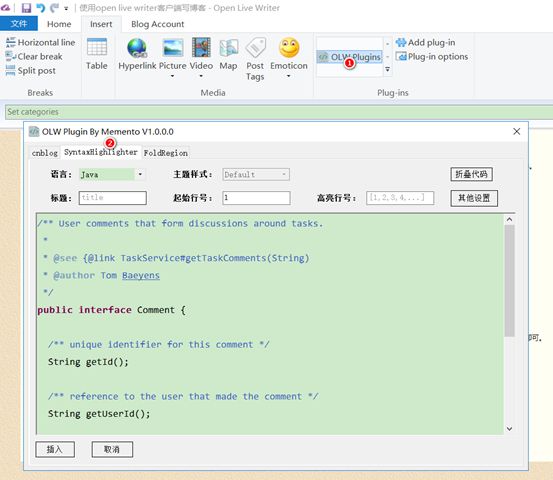Click the Picture icon
553x480 pixels.
(172, 48)
